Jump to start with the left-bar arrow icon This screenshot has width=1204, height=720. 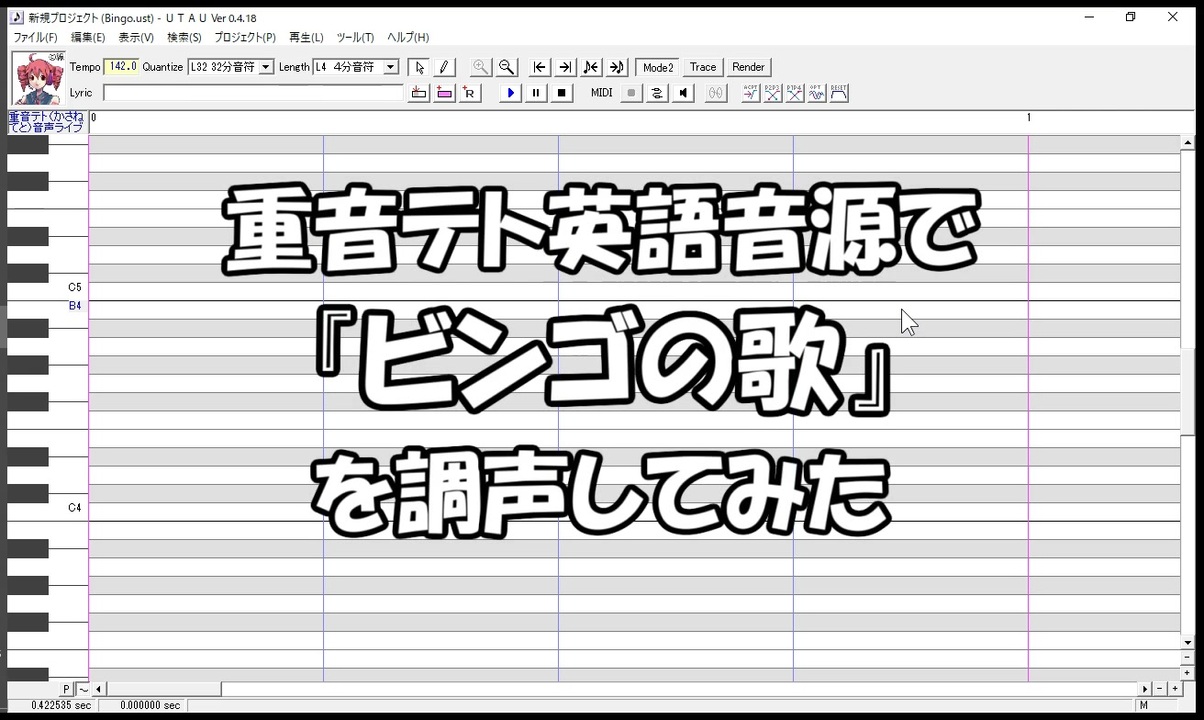tap(540, 67)
